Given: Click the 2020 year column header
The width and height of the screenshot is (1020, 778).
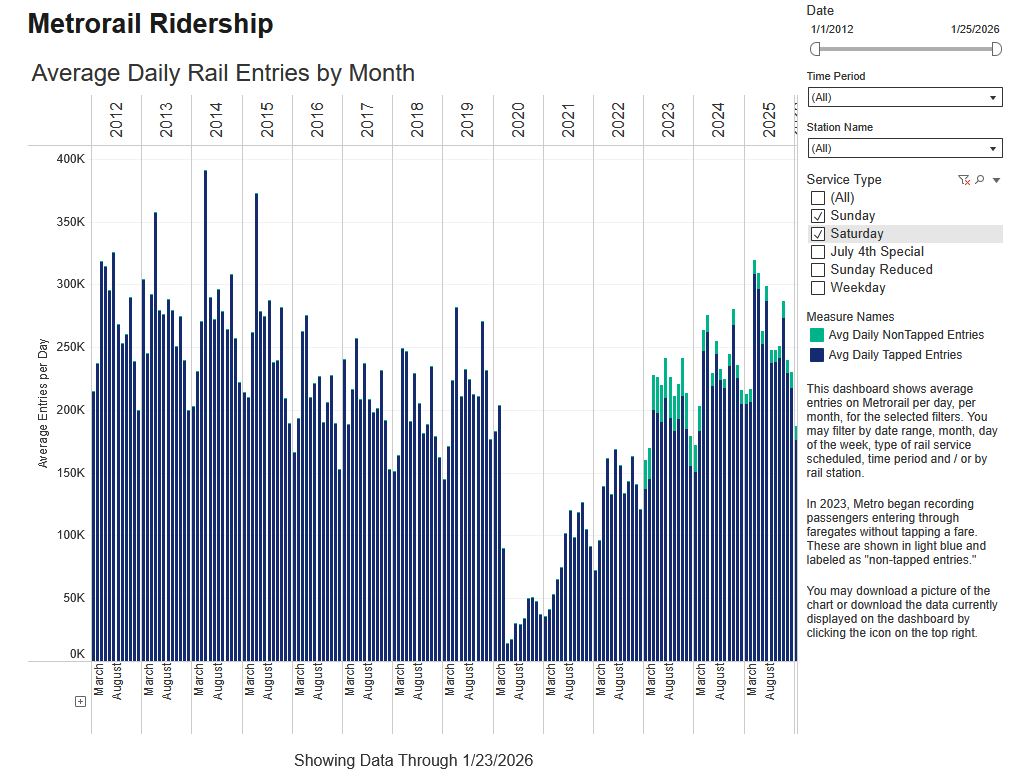Looking at the screenshot, I should (x=518, y=120).
